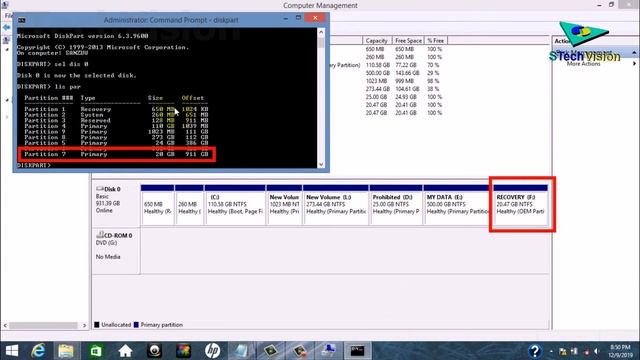This screenshot has width=640, height=360.
Task: Select the RECOVERY (F:) 20.47 GB partition block
Action: 520,204
